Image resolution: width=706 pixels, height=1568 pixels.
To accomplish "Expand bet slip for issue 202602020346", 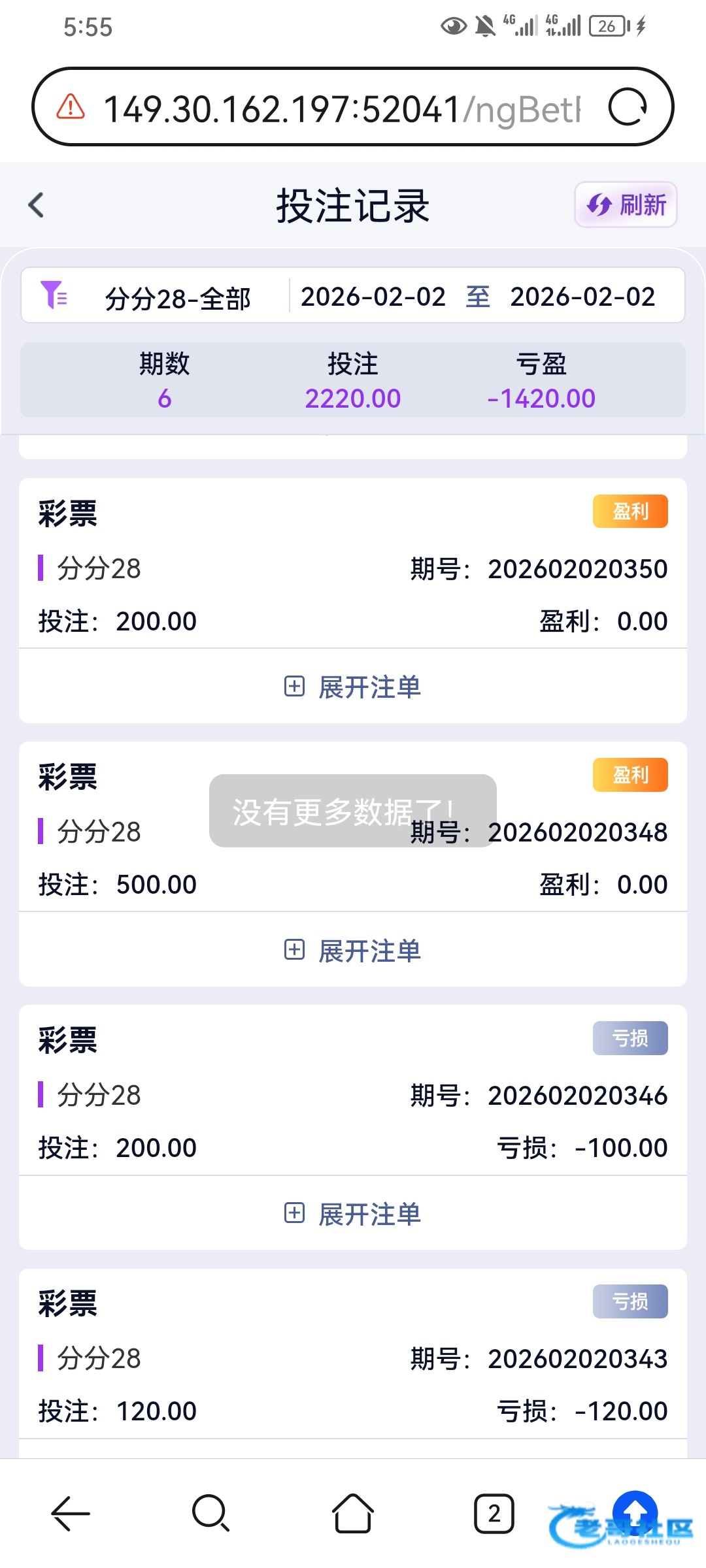I will click(x=353, y=1214).
